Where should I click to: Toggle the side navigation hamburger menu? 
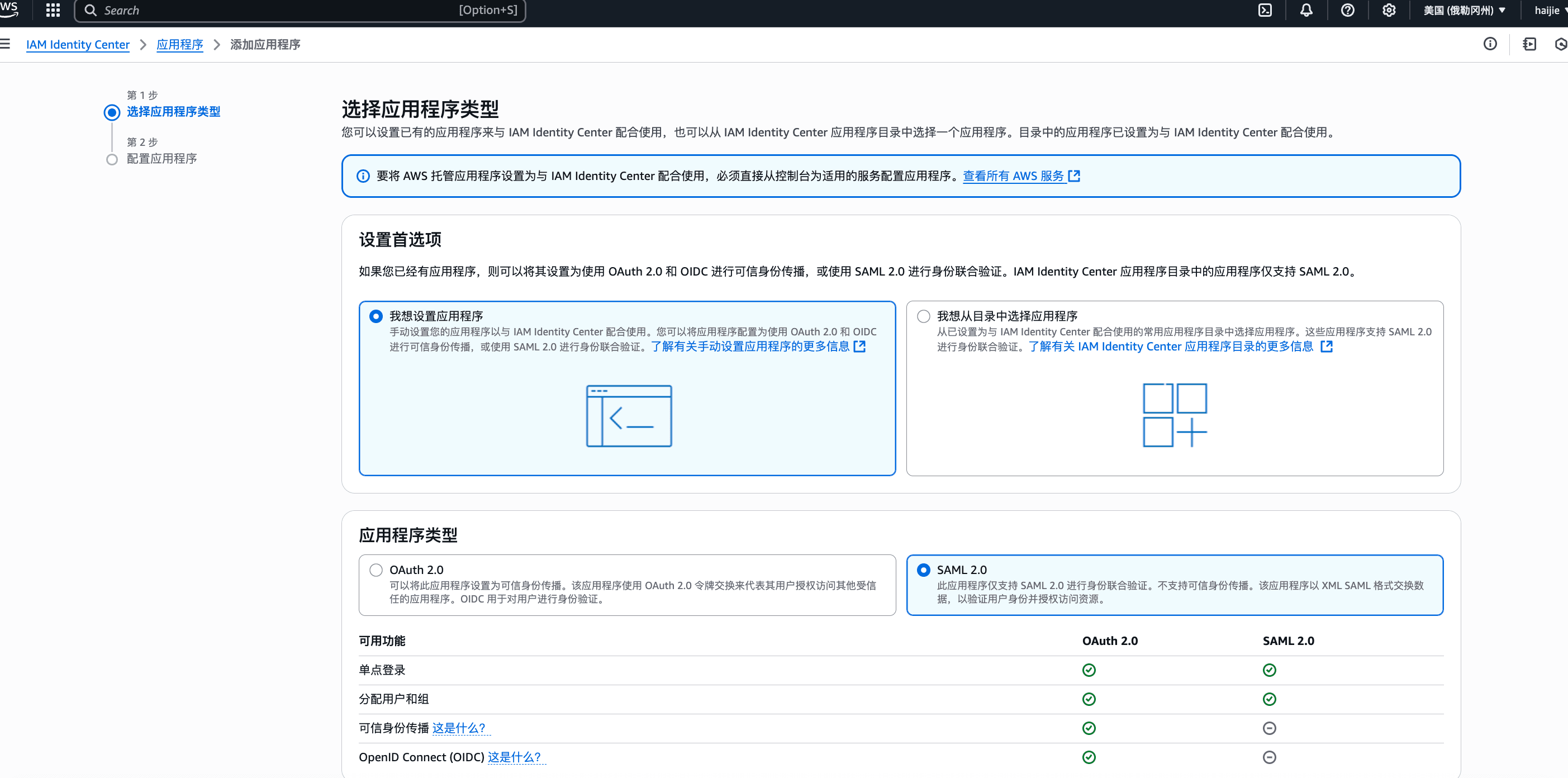pos(6,44)
